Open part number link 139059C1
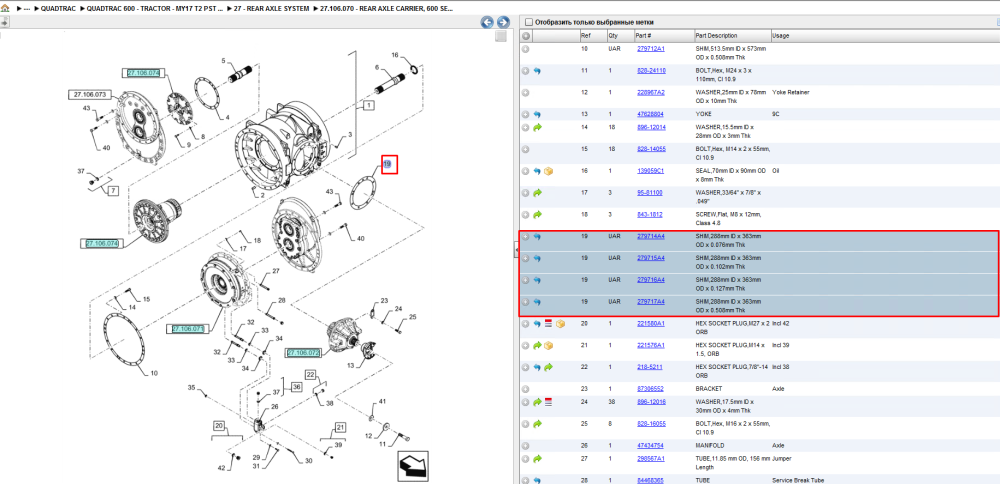1000x484 pixels. (651, 171)
